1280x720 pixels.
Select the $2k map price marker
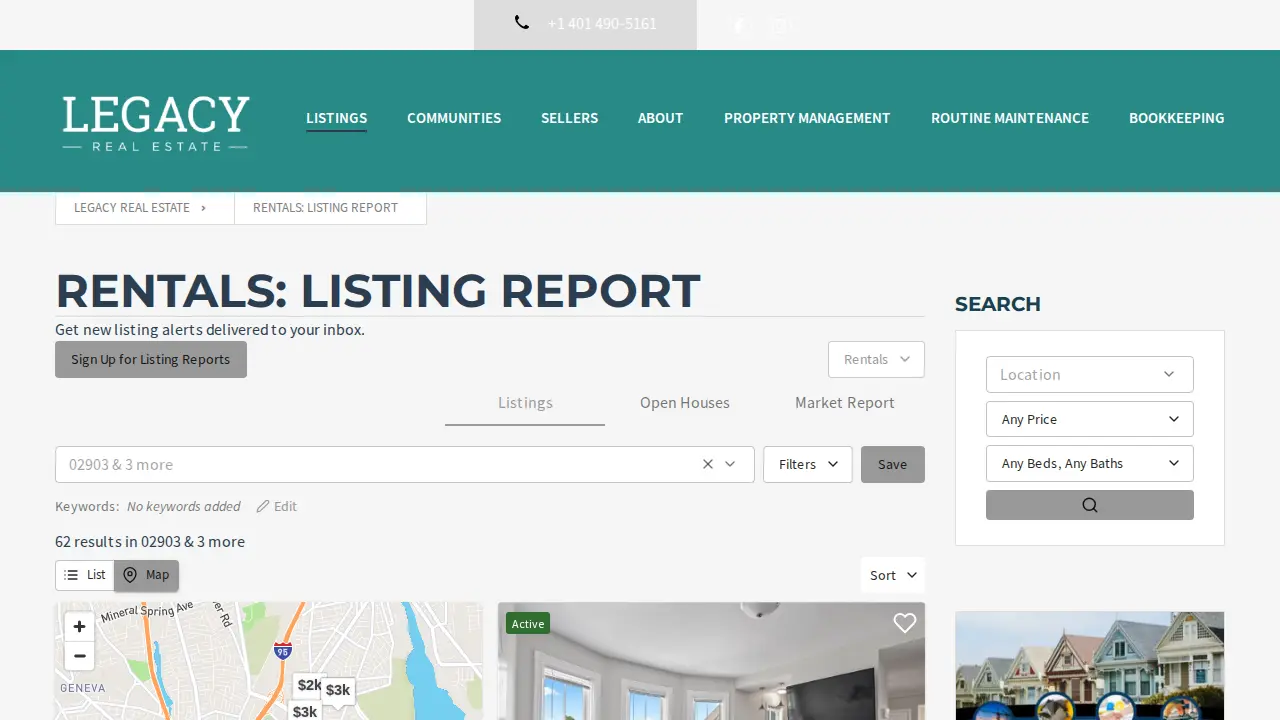pos(309,685)
